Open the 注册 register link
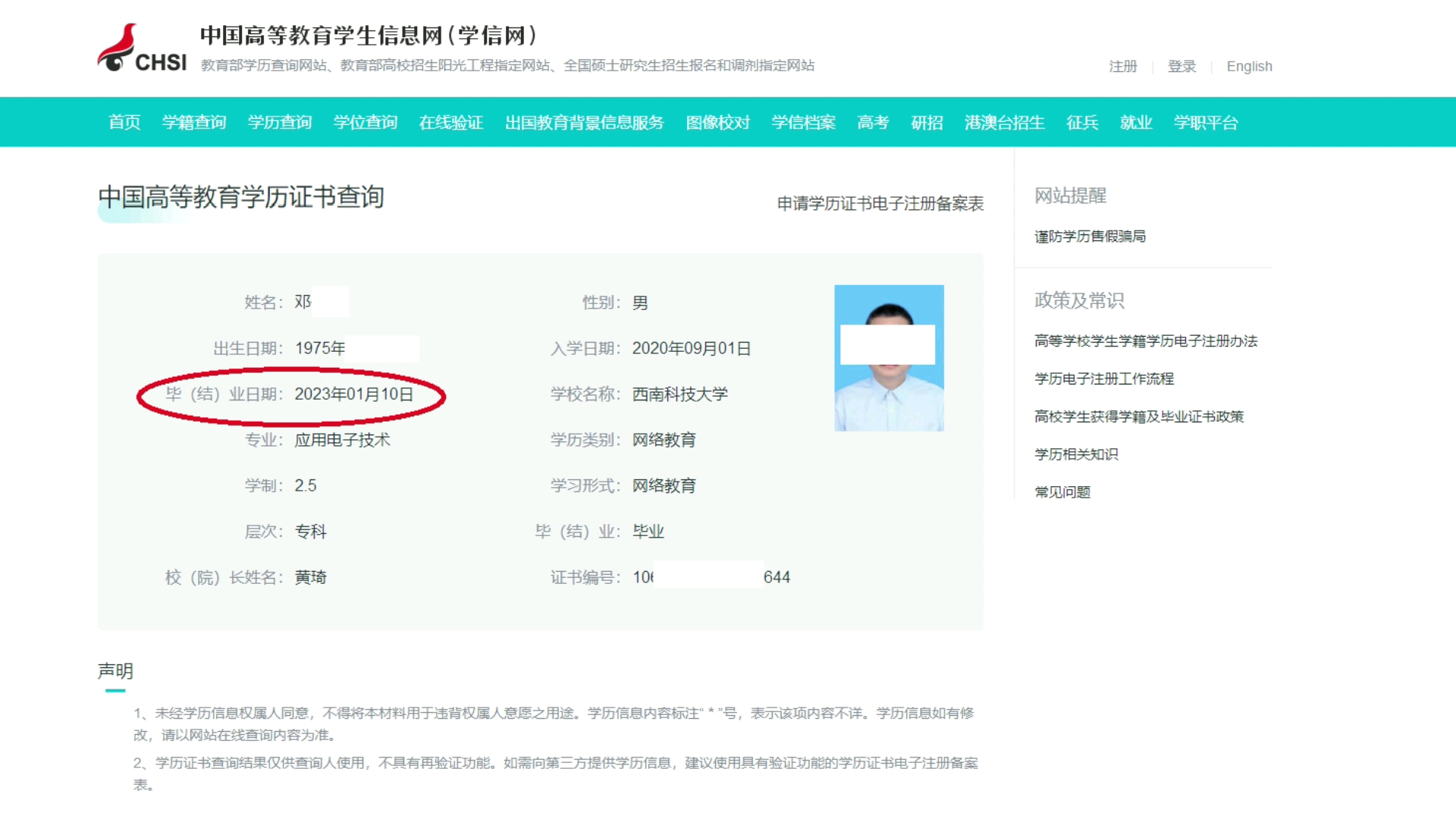 (1122, 66)
